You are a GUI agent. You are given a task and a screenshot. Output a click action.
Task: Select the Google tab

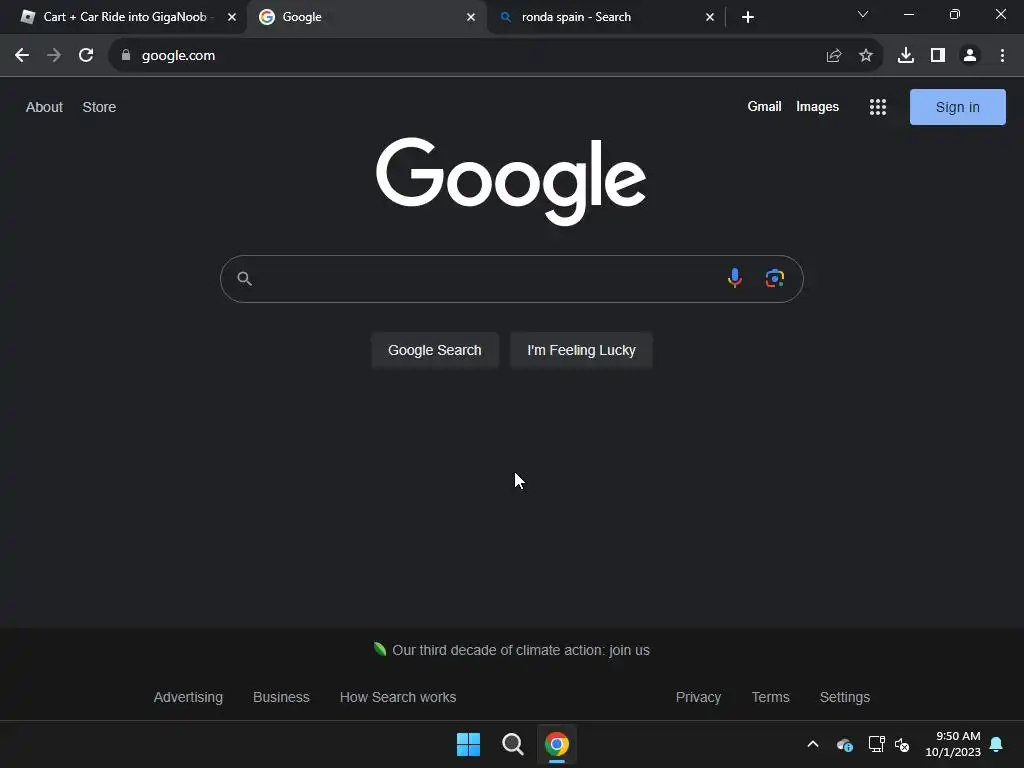coord(366,17)
